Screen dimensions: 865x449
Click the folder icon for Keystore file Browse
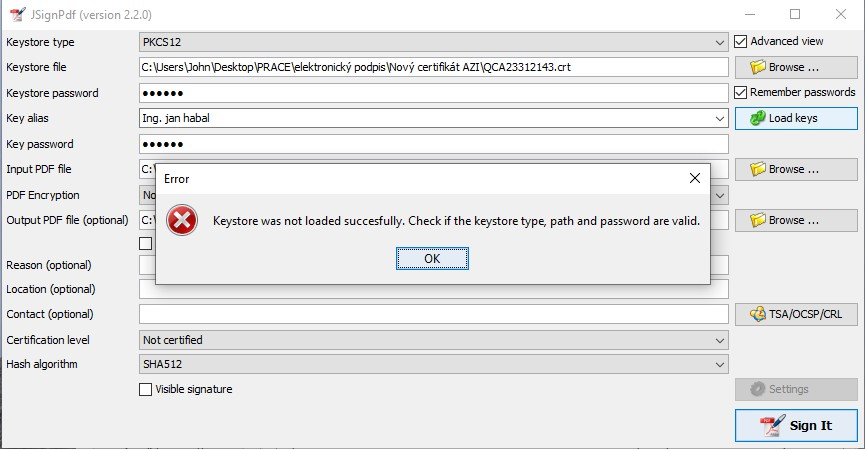coord(758,67)
